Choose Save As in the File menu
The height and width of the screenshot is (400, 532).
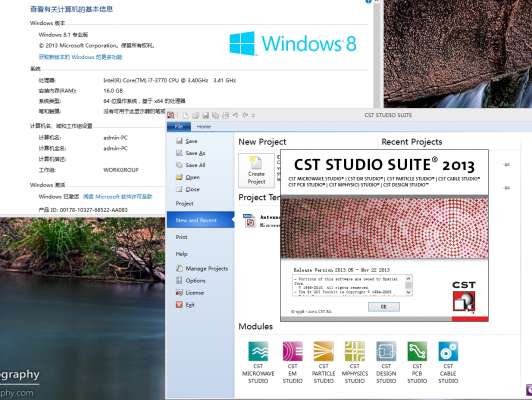point(190,153)
